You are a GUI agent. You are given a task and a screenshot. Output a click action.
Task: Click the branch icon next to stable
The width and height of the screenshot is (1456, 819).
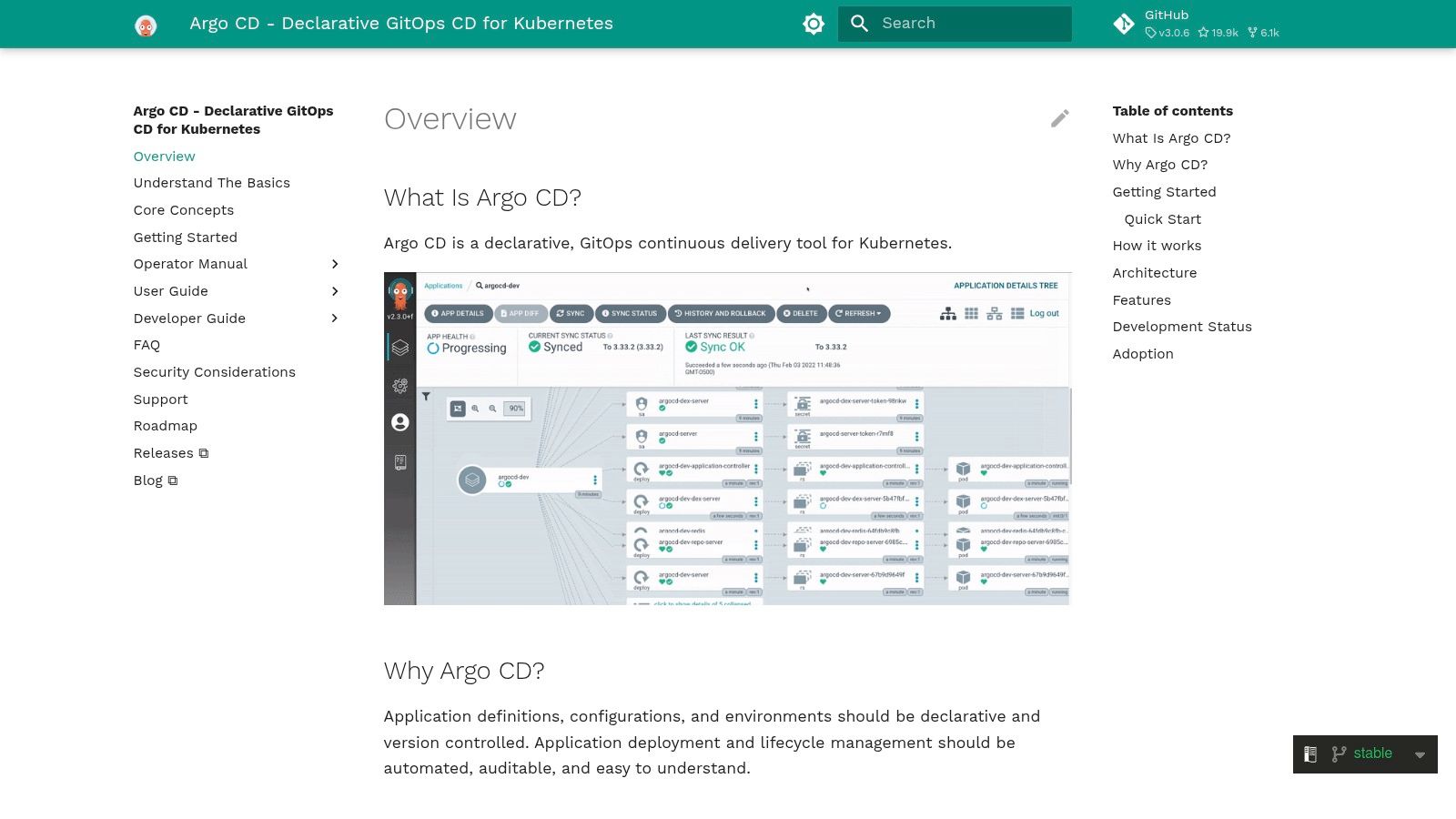[1339, 754]
